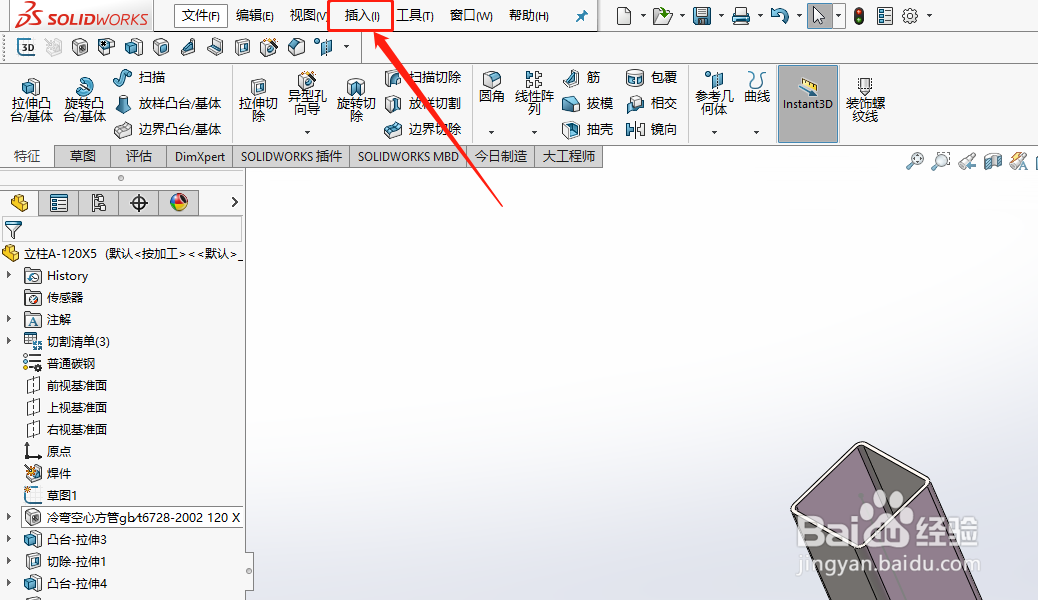Select the 镜向 Mirror tool
This screenshot has width=1038, height=600.
(x=651, y=129)
